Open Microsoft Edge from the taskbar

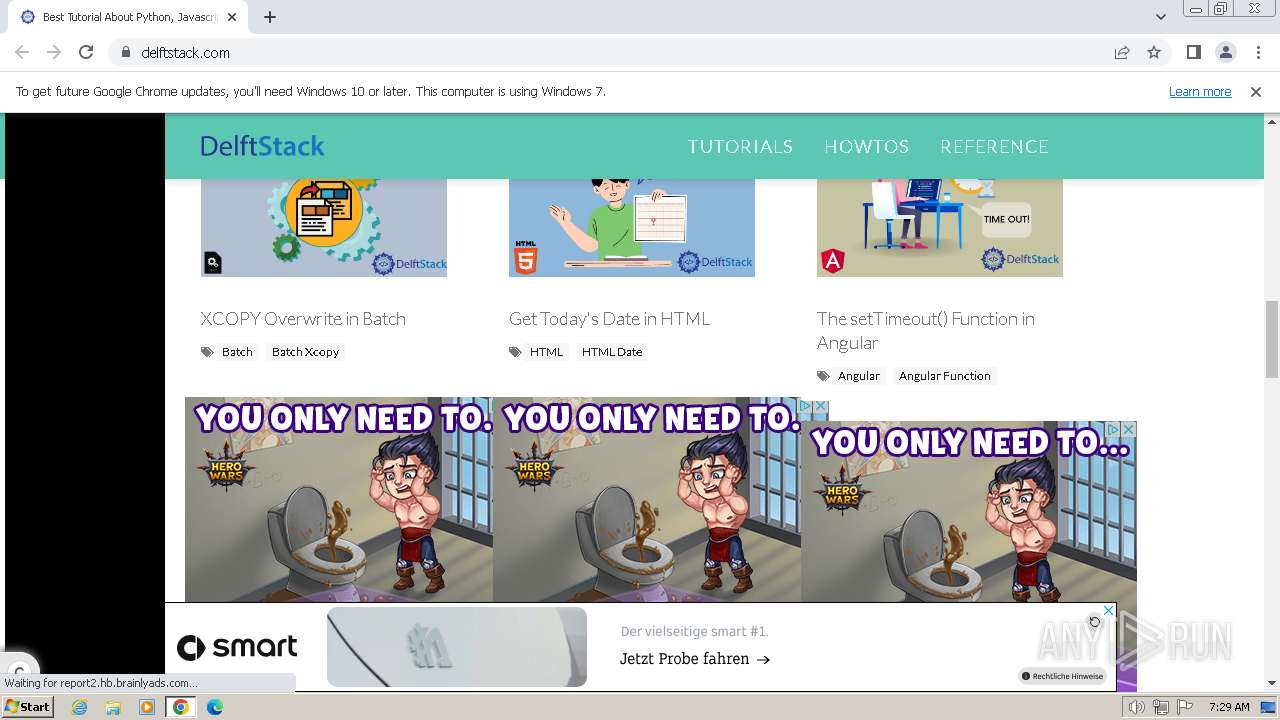(214, 707)
